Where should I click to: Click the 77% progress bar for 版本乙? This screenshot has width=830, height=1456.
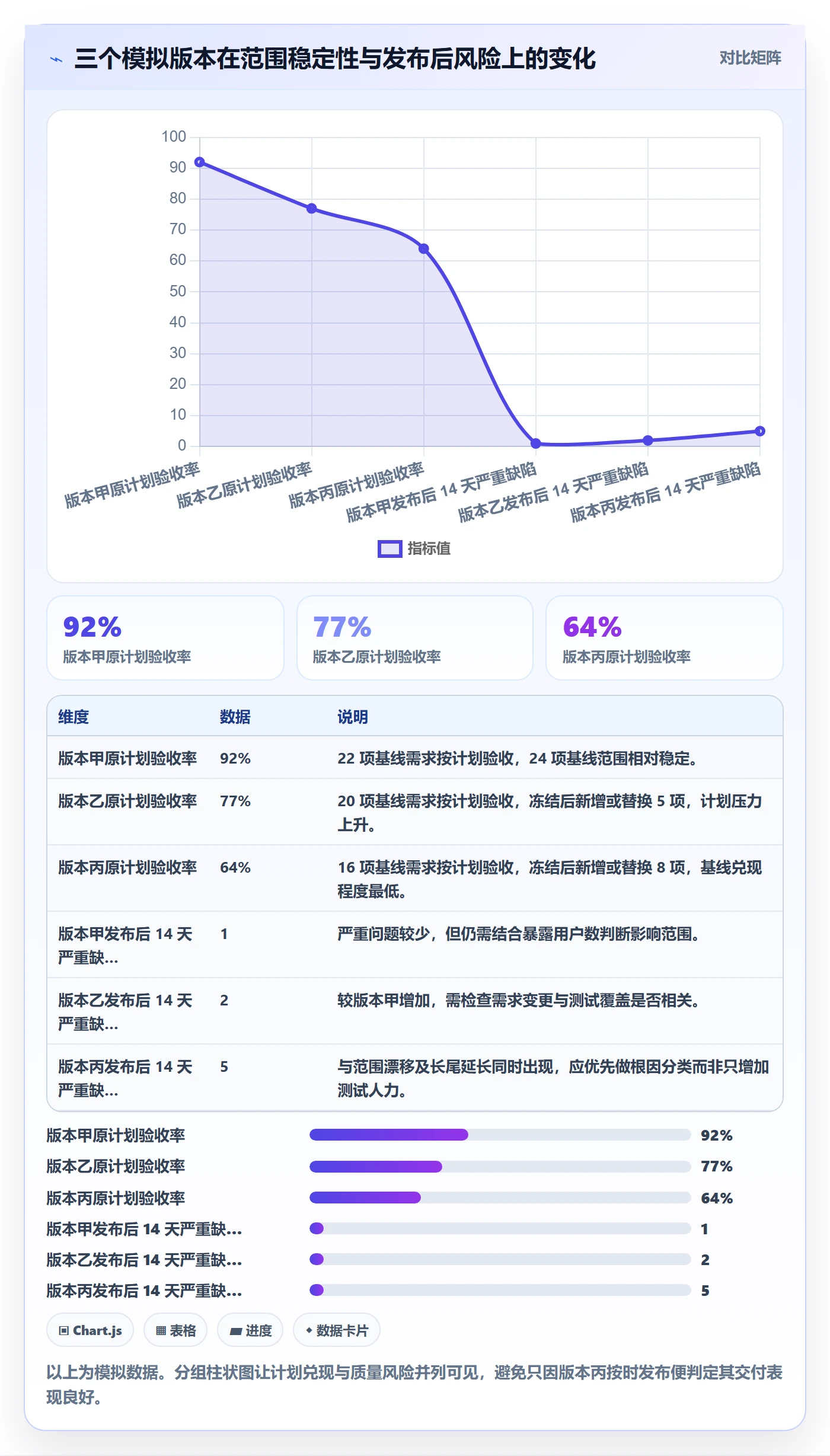click(x=500, y=1166)
